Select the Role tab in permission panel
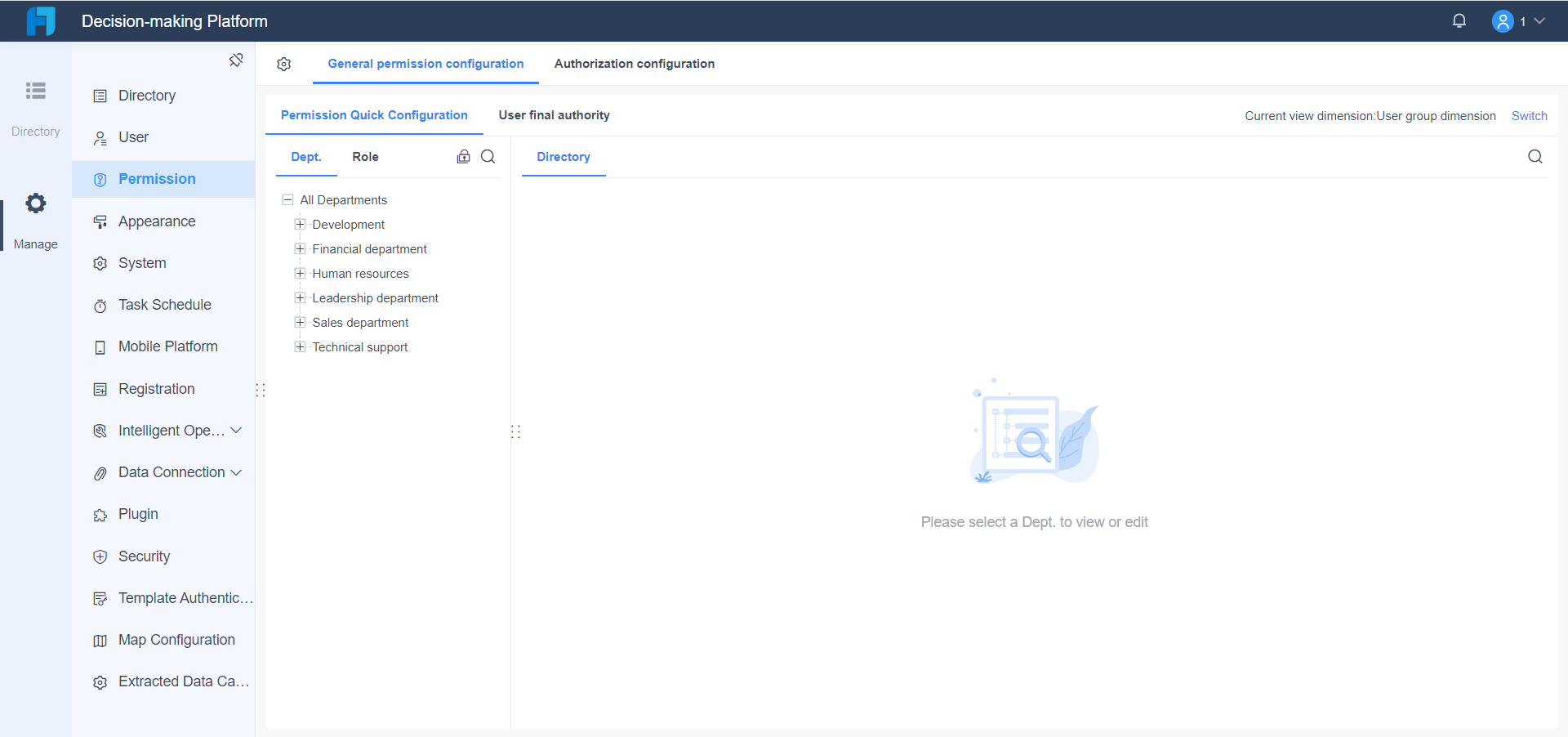Screen dimensions: 1568x737 point(365,156)
